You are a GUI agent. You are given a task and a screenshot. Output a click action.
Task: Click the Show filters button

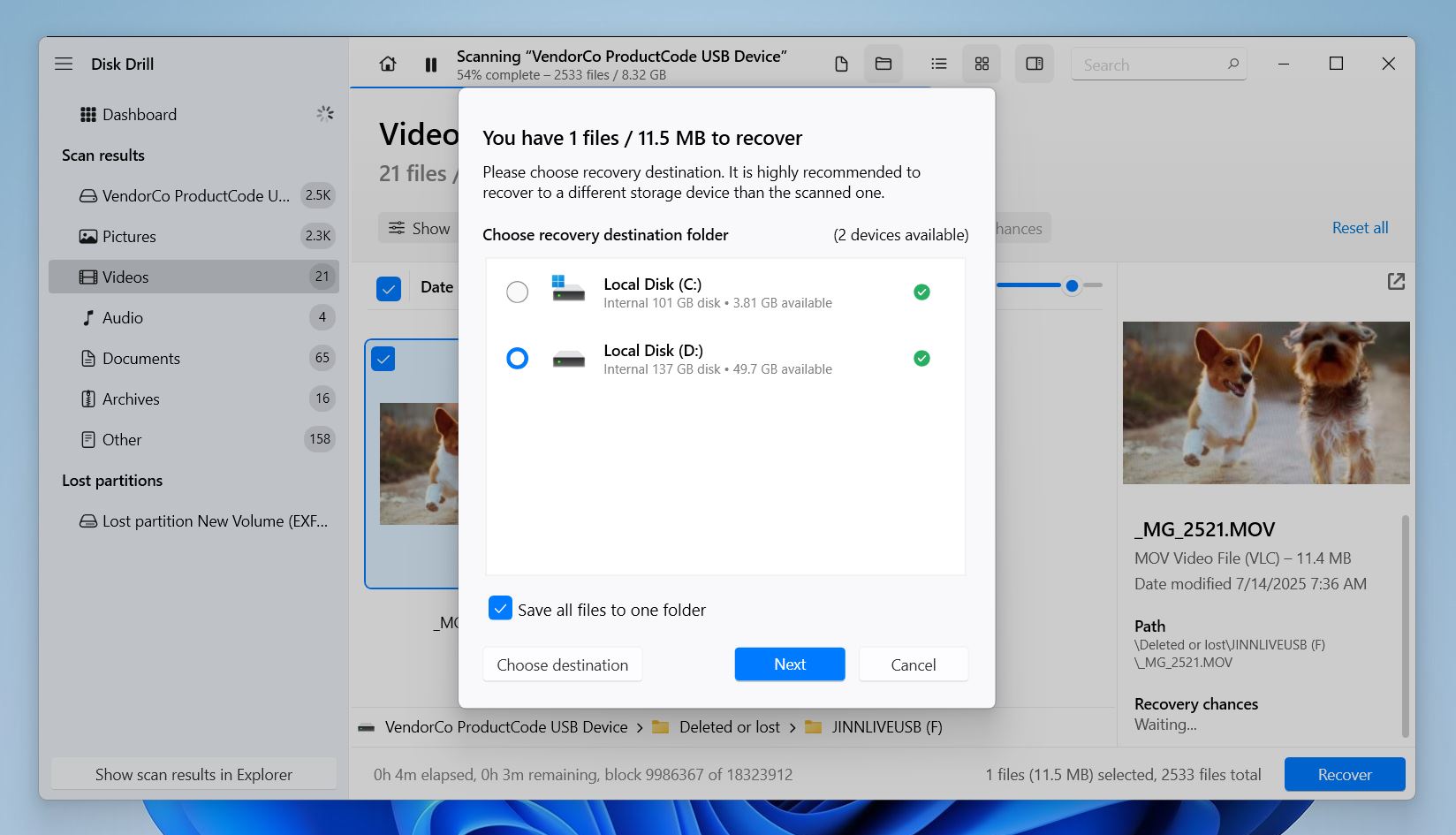tap(420, 228)
